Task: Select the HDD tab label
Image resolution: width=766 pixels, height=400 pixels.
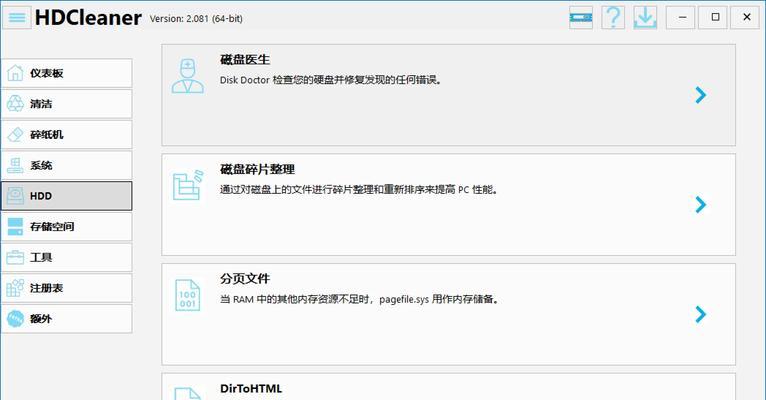Action: pyautogui.click(x=41, y=196)
